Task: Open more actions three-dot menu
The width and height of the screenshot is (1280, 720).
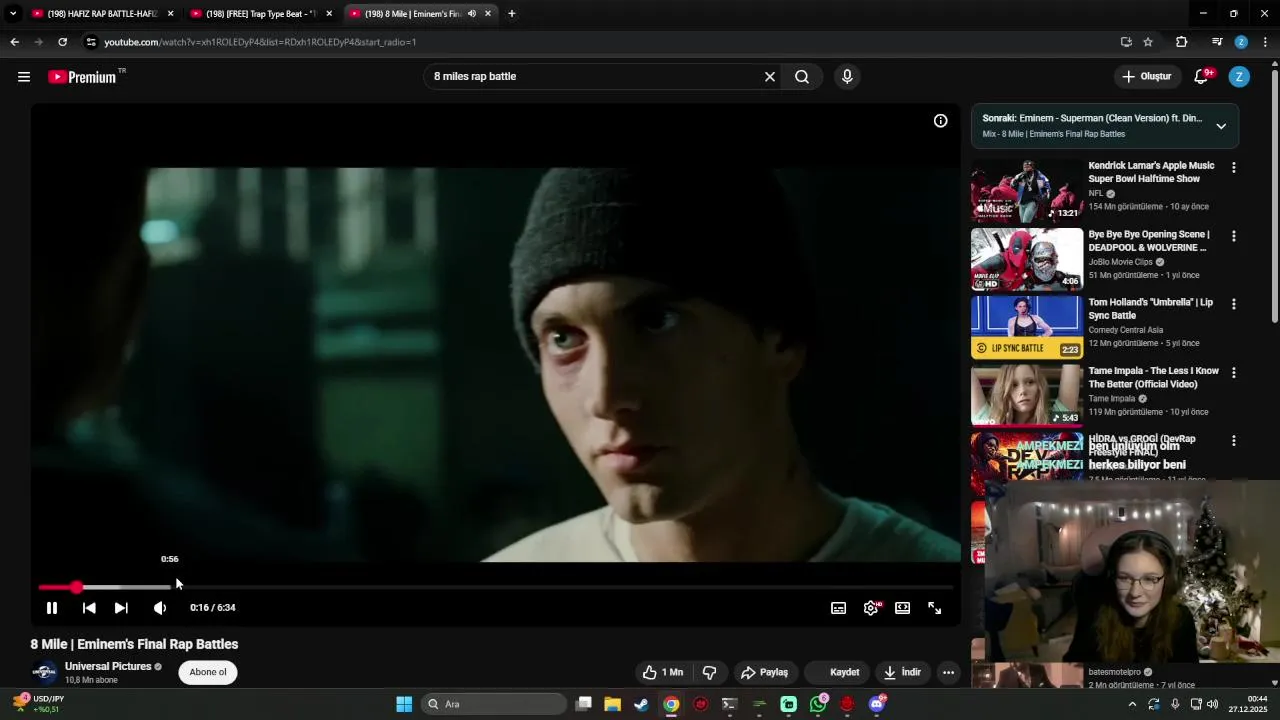Action: click(948, 672)
